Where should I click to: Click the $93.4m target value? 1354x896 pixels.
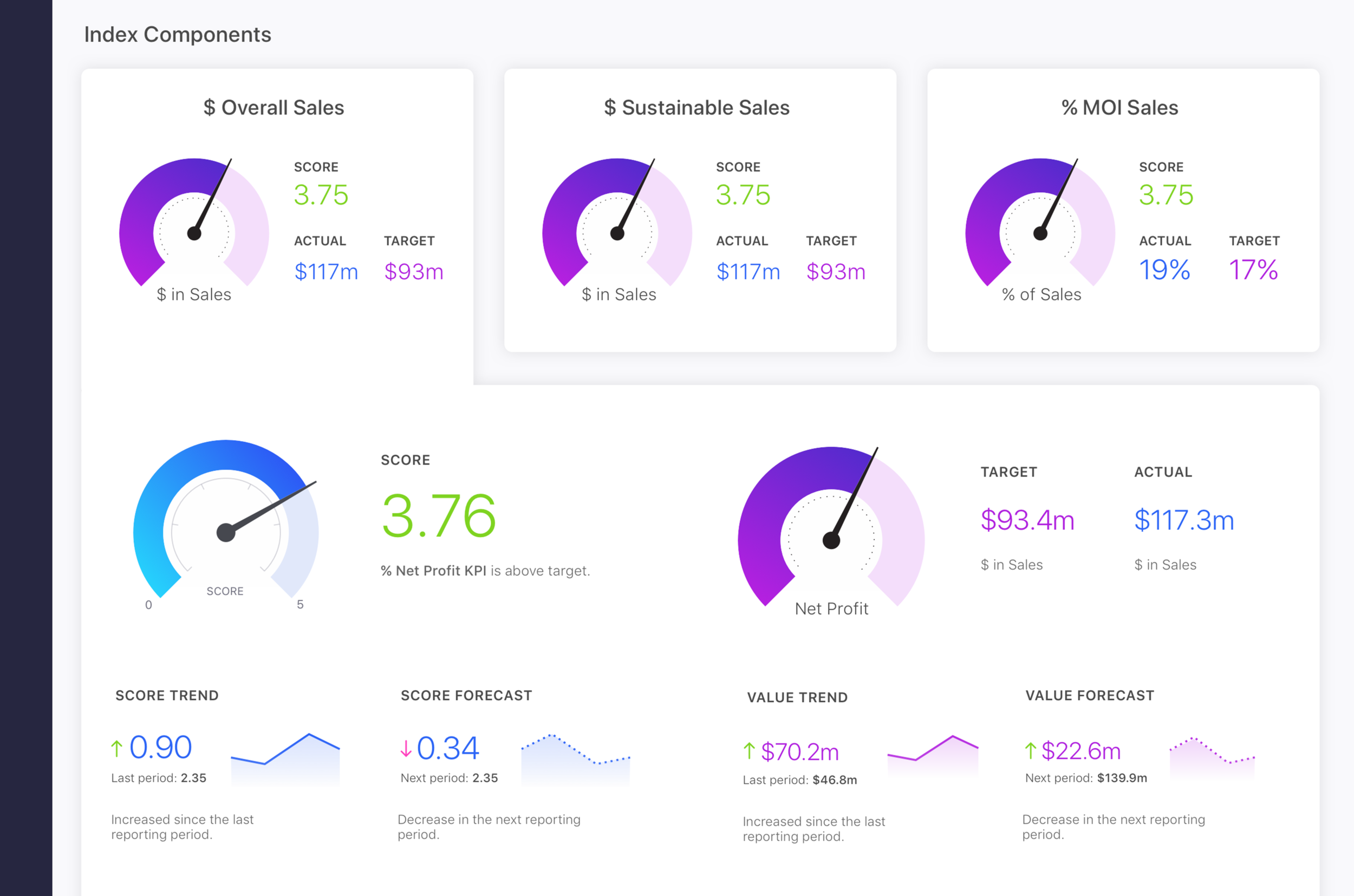point(1027,520)
